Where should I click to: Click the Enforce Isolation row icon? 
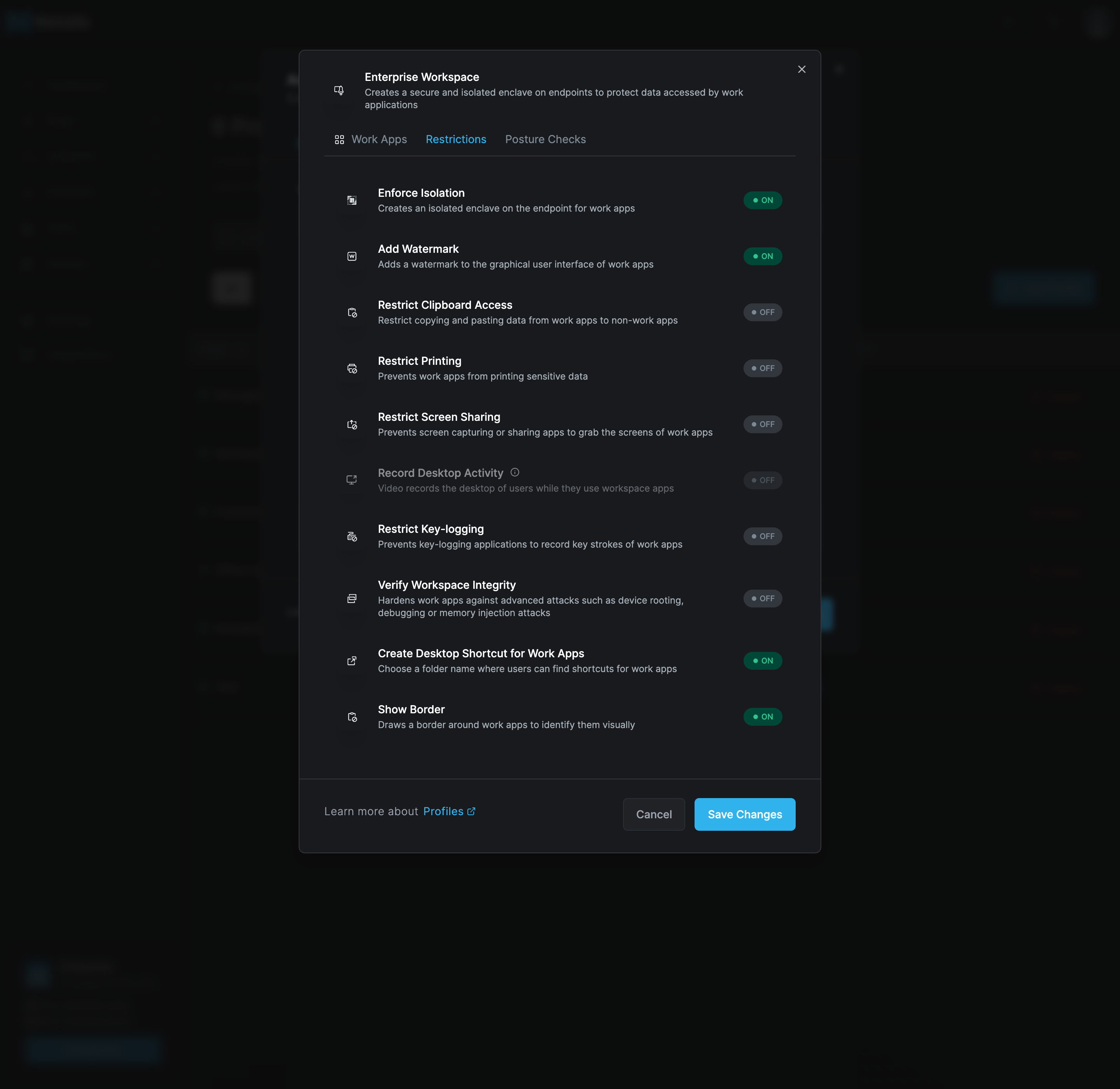coord(352,200)
